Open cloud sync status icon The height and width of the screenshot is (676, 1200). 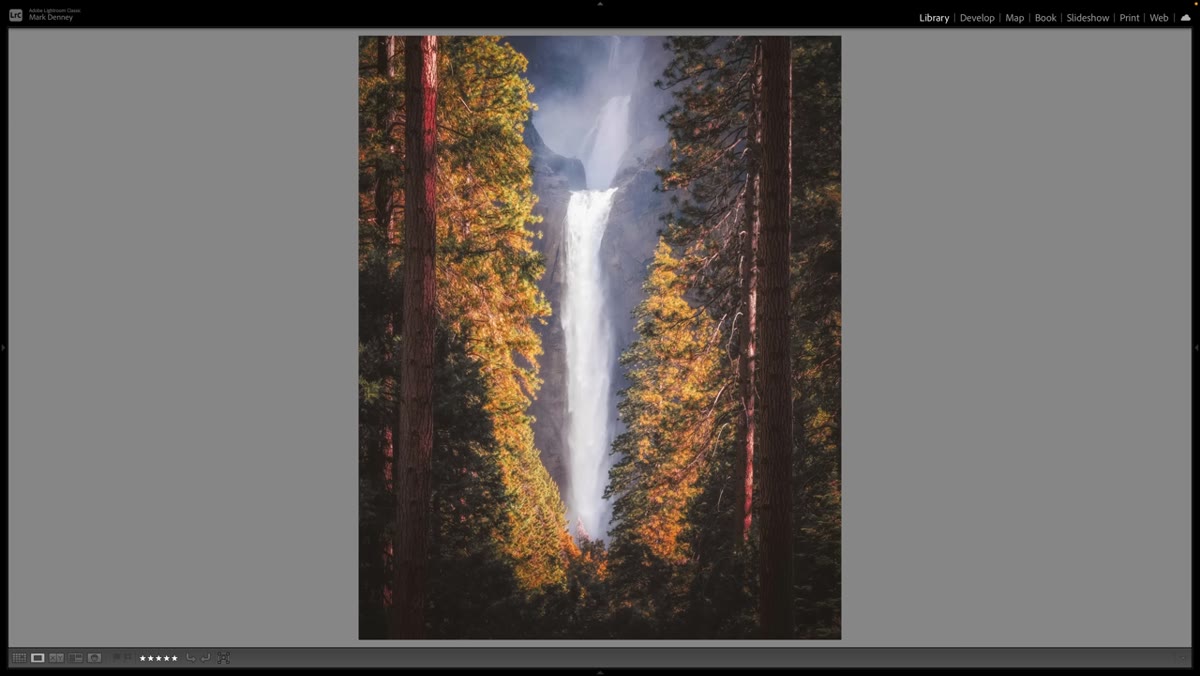[1186, 18]
